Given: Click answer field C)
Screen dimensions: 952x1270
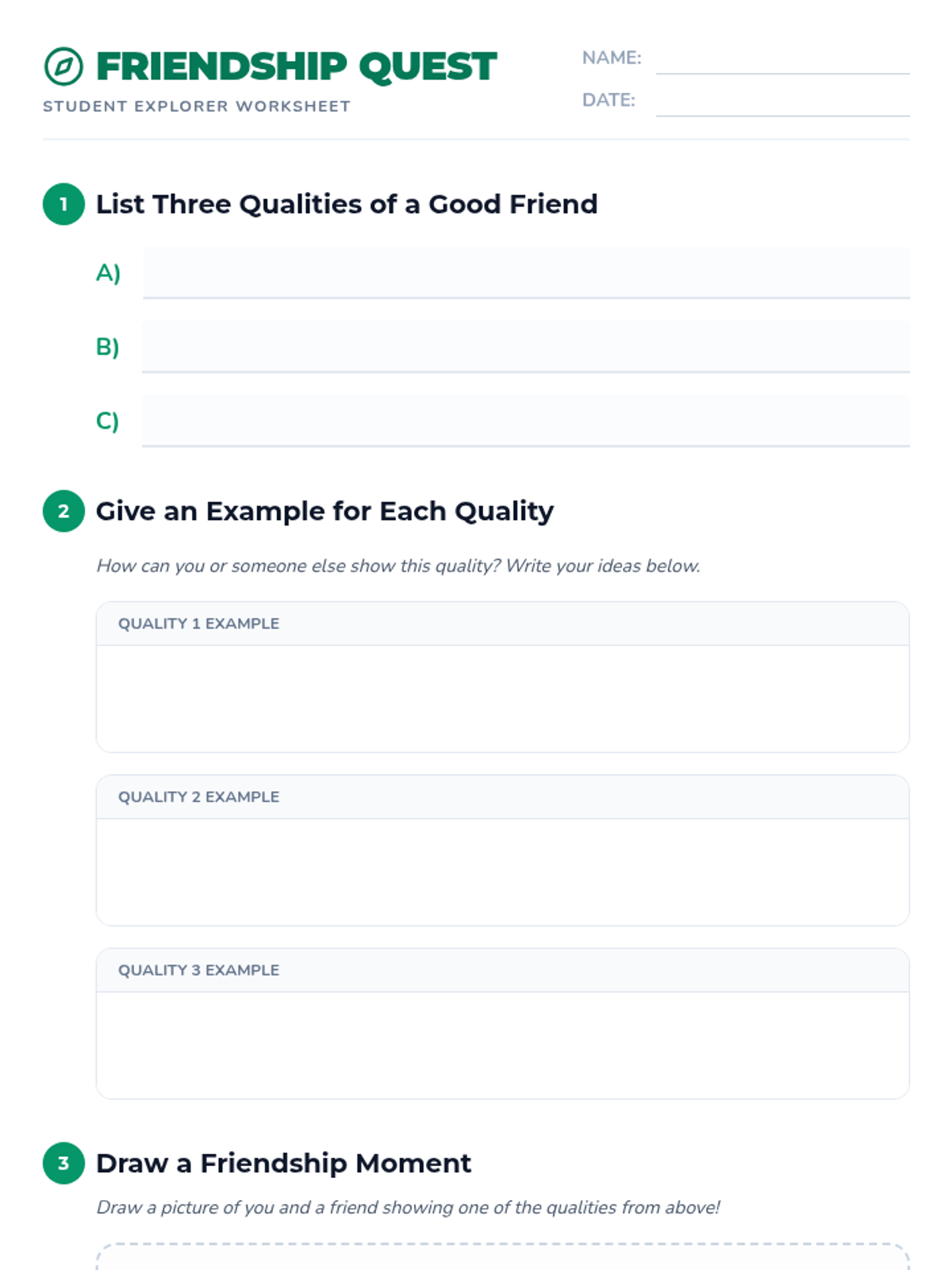Looking at the screenshot, I should coord(525,420).
